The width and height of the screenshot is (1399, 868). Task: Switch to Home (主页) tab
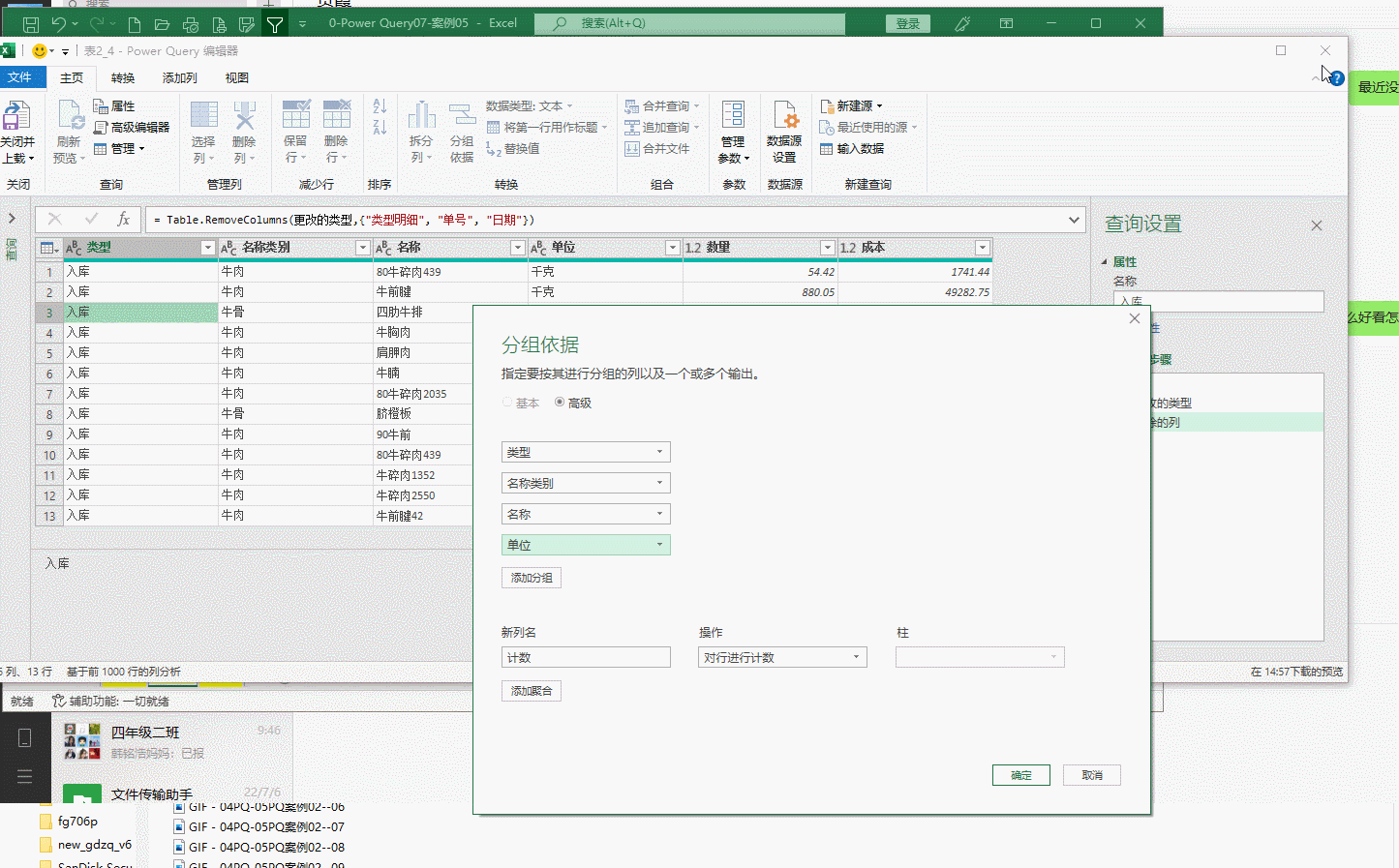[72, 78]
